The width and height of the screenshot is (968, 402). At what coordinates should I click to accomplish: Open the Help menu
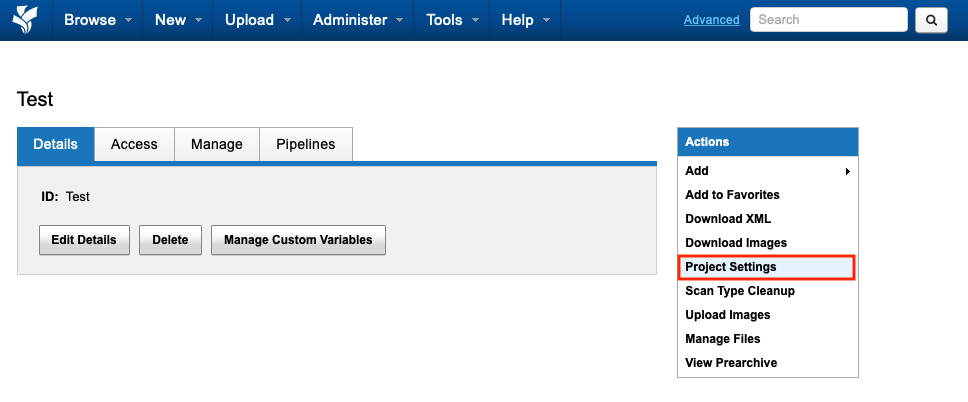tap(525, 20)
